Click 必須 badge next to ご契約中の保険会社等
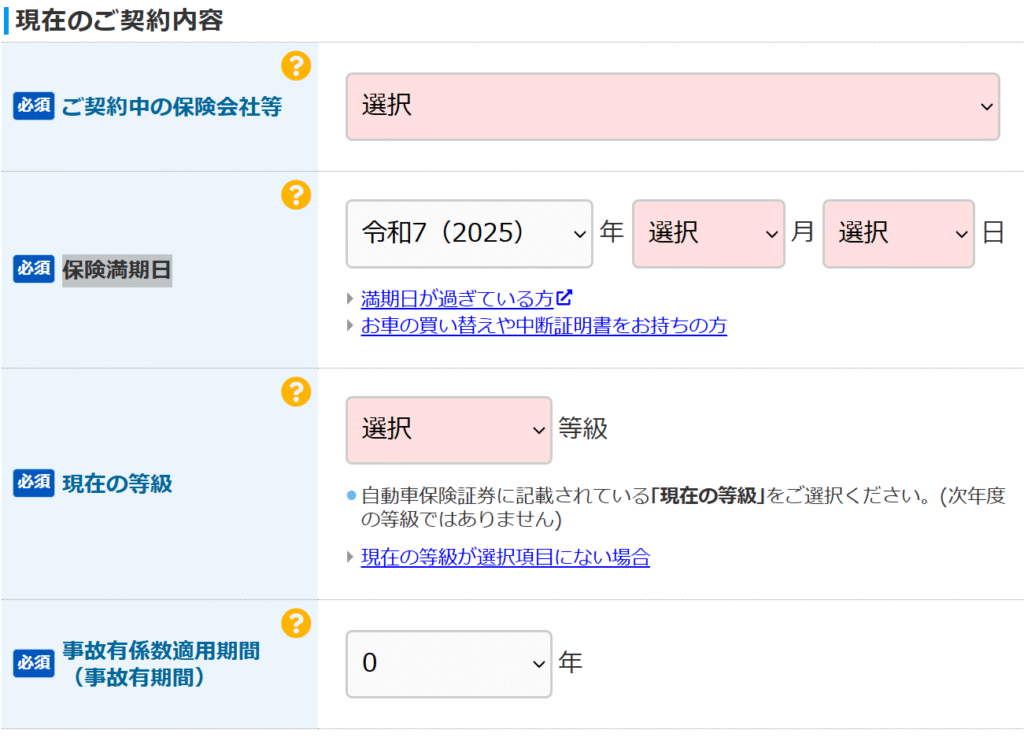1024x741 pixels. coord(33,106)
